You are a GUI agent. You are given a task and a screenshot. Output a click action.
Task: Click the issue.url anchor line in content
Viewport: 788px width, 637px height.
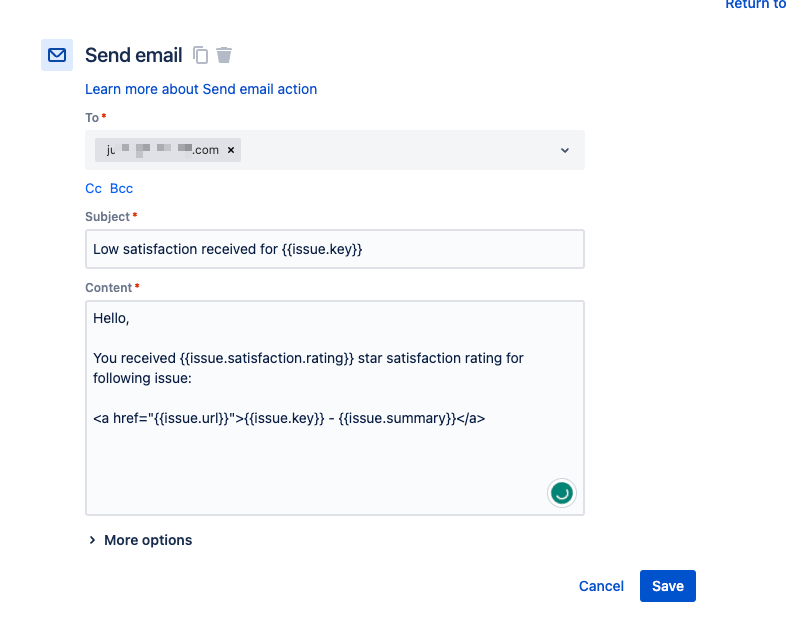(x=289, y=418)
